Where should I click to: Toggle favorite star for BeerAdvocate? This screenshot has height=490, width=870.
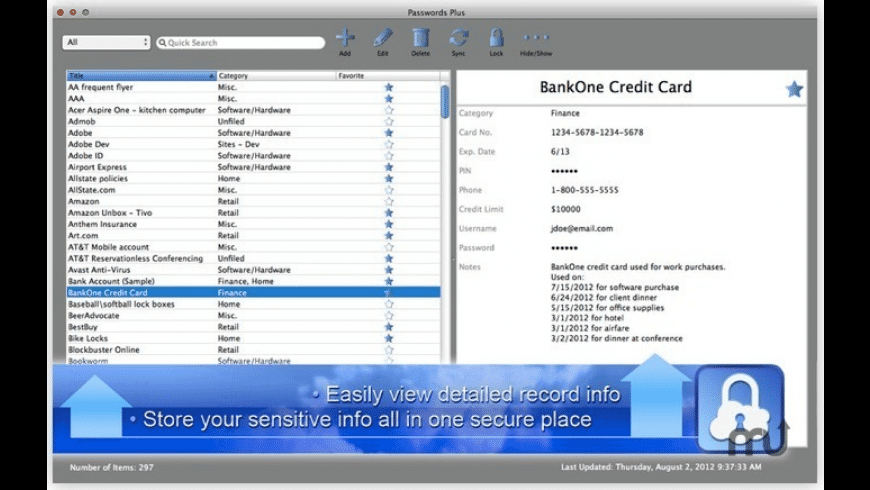(389, 316)
